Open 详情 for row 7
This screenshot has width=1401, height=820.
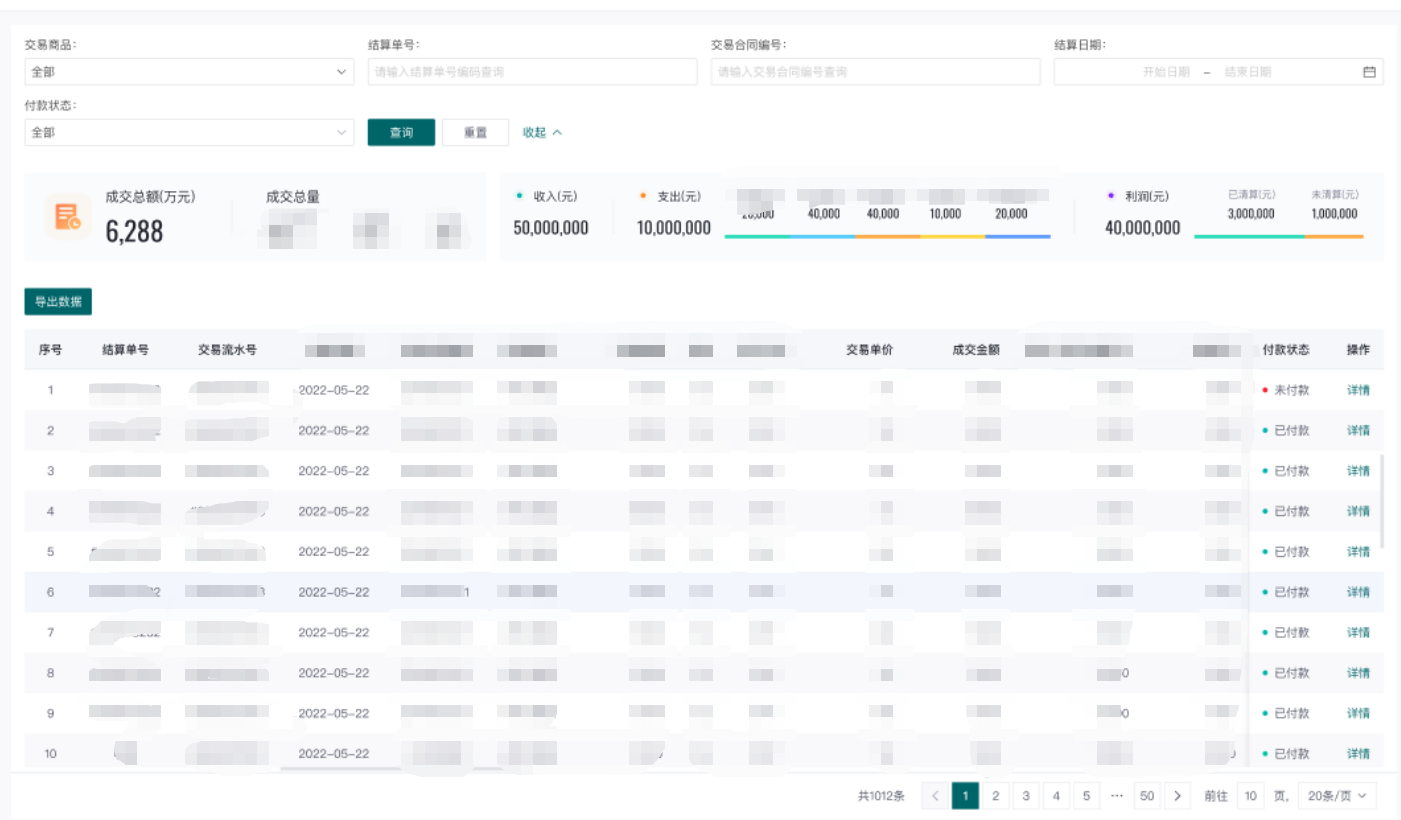point(1358,632)
